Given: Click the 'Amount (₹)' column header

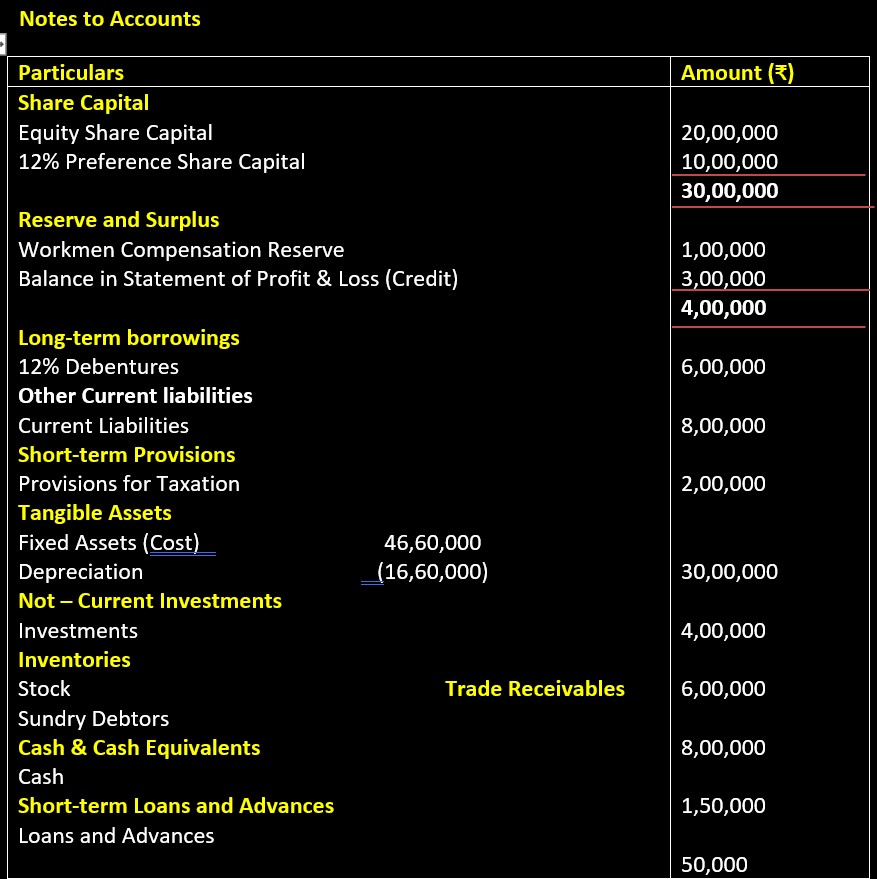Looking at the screenshot, I should 737,72.
